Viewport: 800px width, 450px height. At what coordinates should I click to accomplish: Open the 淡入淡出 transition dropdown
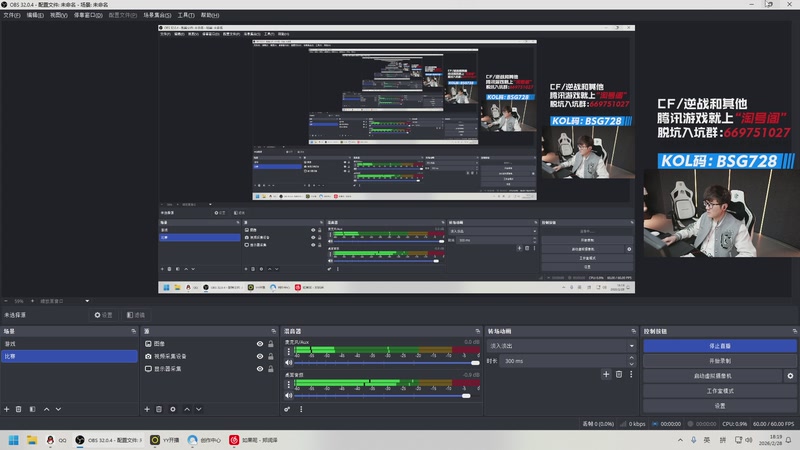561,346
